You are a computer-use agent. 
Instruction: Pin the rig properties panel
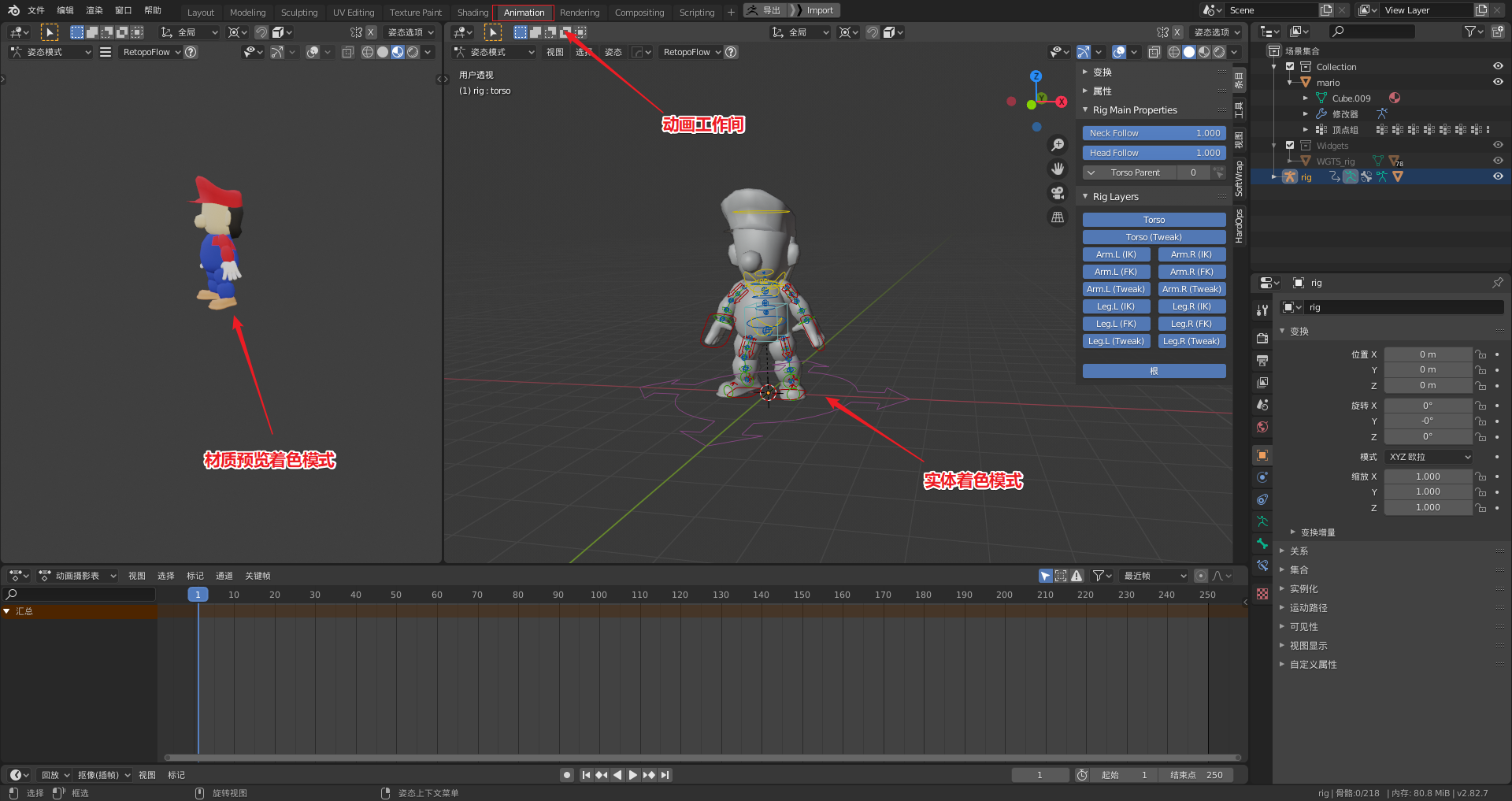click(1498, 283)
